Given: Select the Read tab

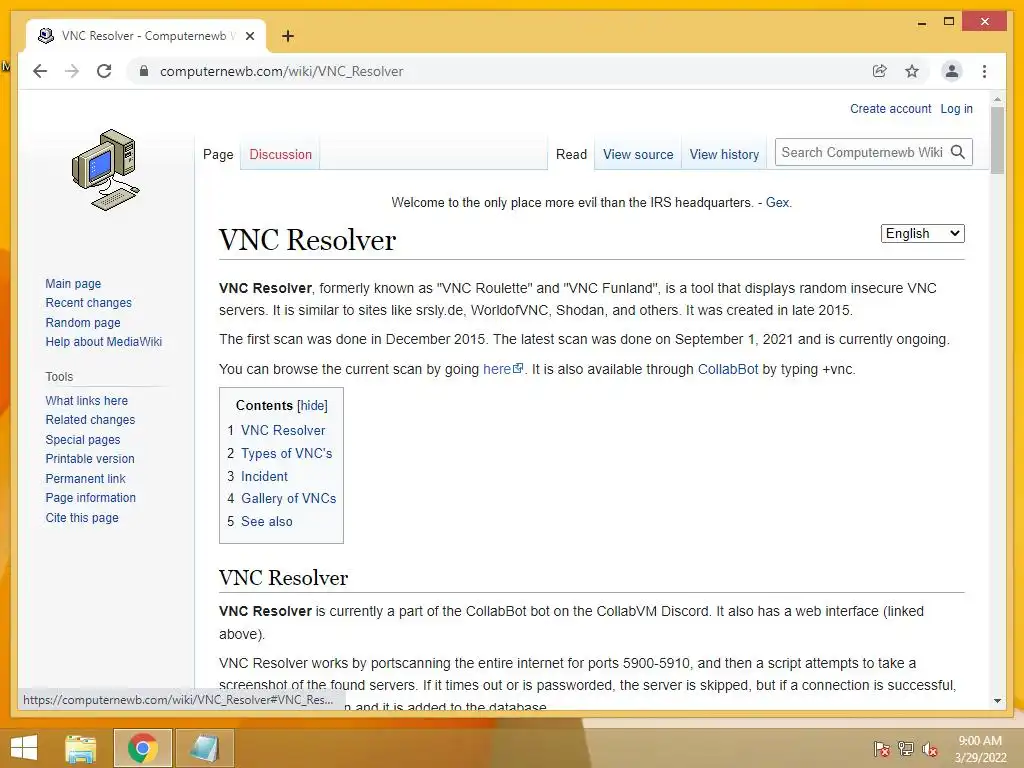Looking at the screenshot, I should [571, 155].
